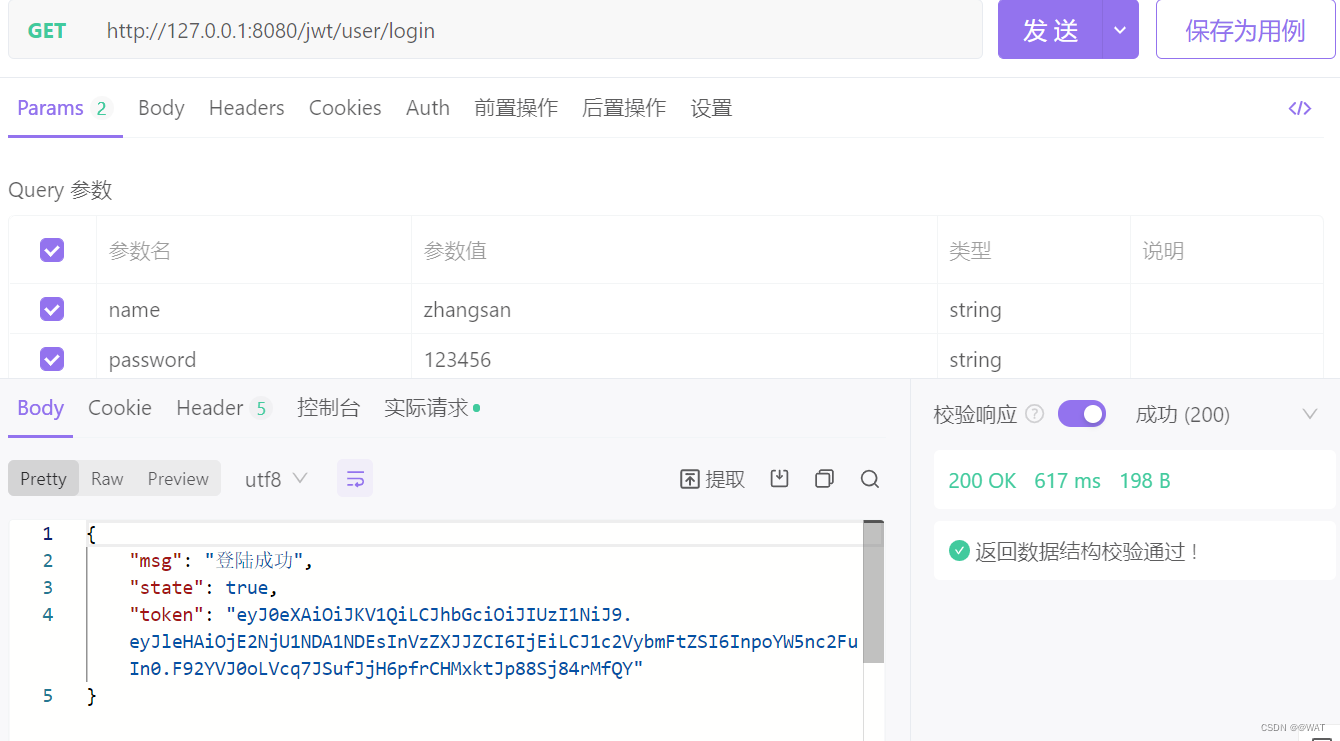Open the utf8 encoding dropdown
Screen dimensions: 1340x741
(276, 479)
